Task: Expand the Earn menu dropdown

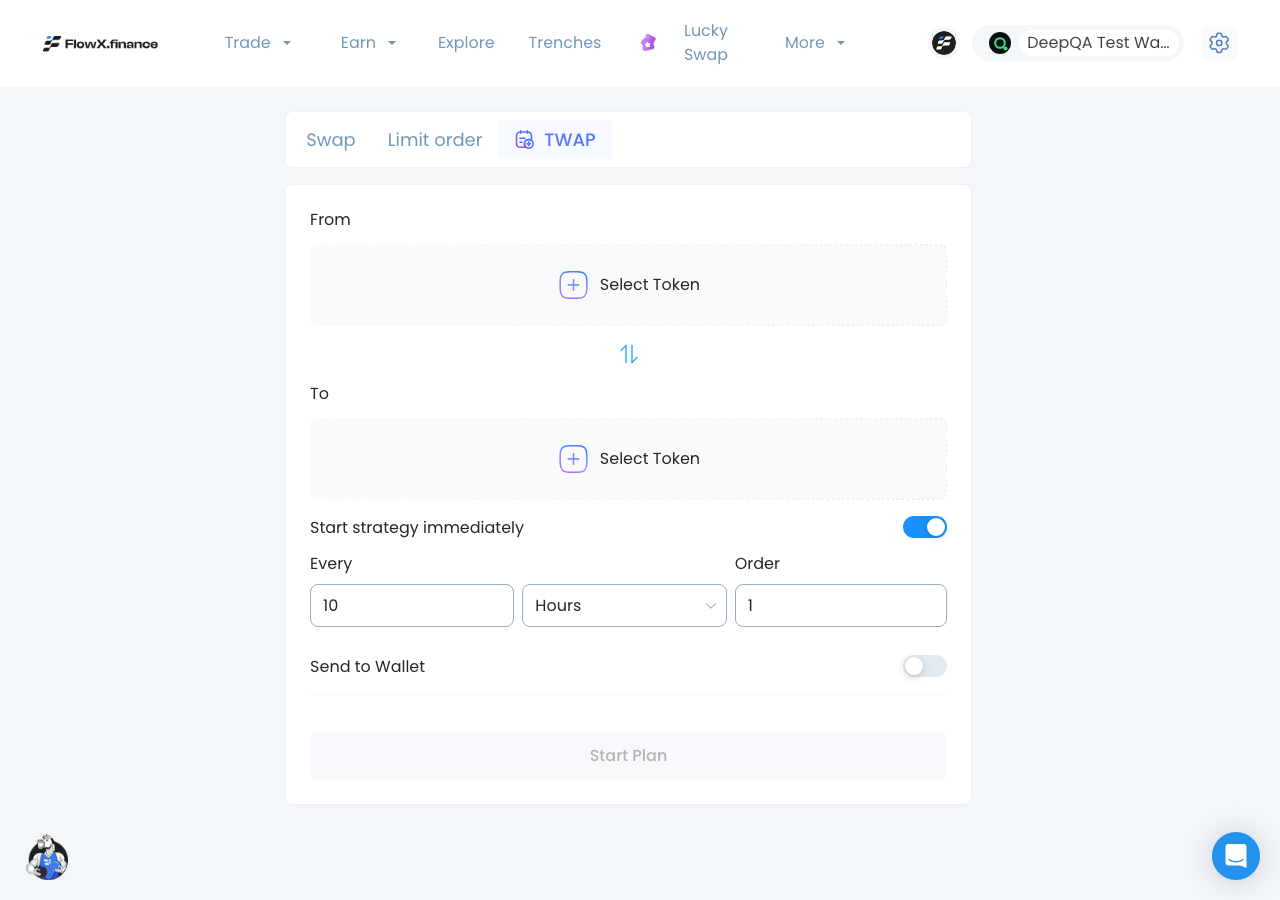Action: (368, 43)
